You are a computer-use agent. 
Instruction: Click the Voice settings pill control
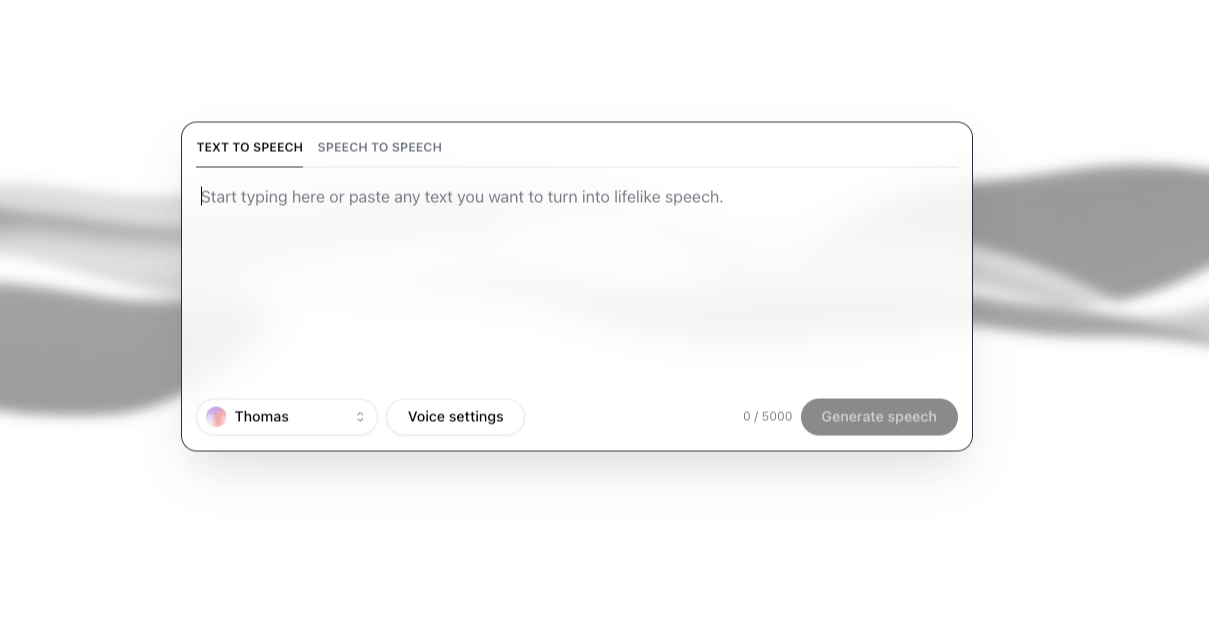[455, 416]
